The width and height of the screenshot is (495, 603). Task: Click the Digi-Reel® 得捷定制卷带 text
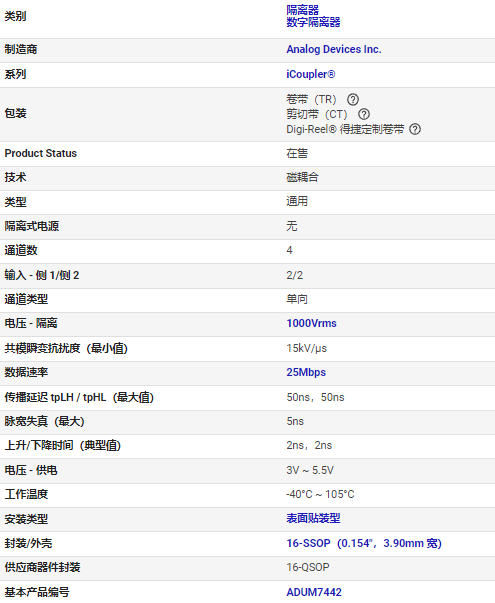(345, 129)
